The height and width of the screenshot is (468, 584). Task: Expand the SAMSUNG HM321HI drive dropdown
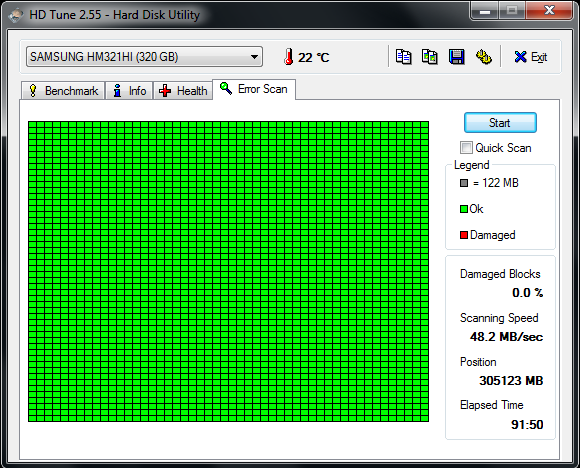pyautogui.click(x=144, y=57)
